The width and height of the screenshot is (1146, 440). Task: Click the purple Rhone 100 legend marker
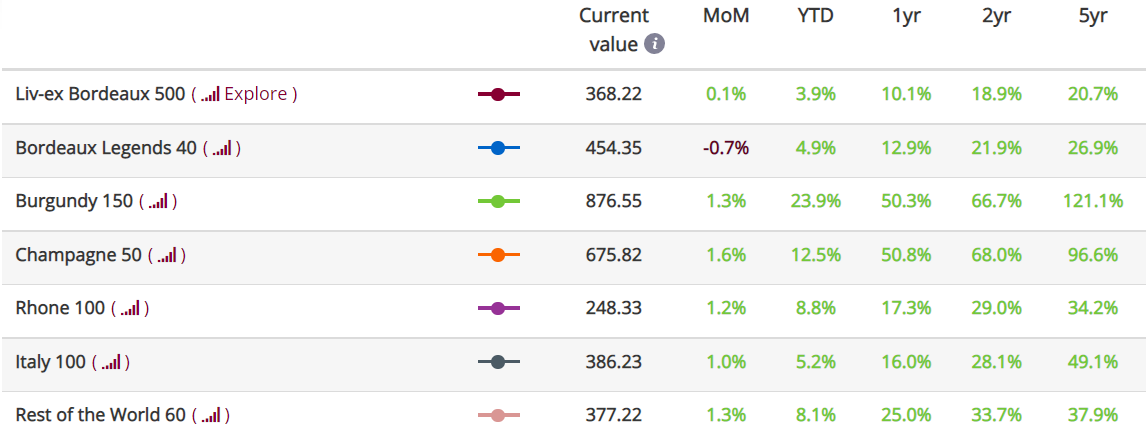point(498,308)
